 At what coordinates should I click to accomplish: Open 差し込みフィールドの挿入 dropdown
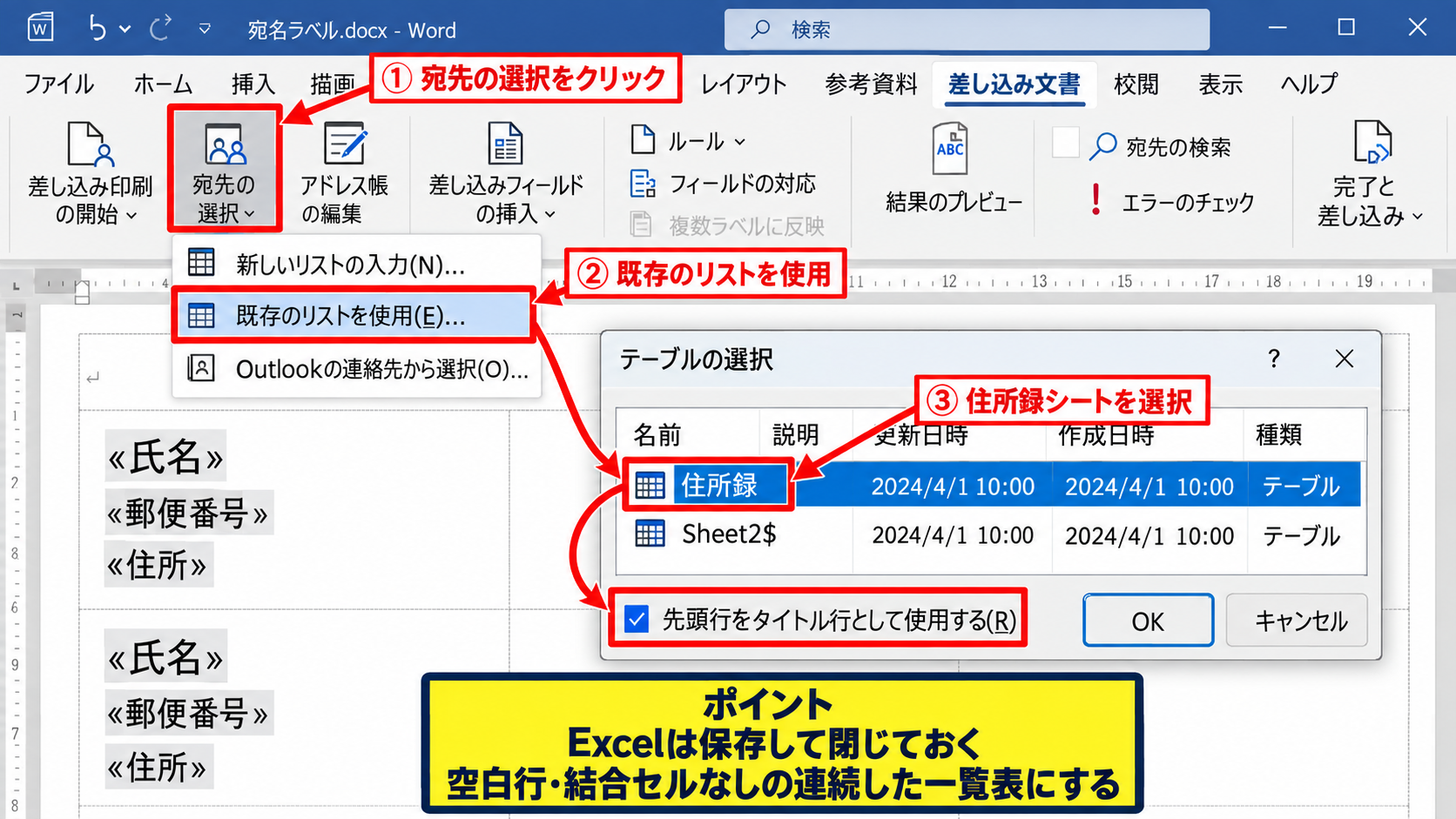click(507, 172)
